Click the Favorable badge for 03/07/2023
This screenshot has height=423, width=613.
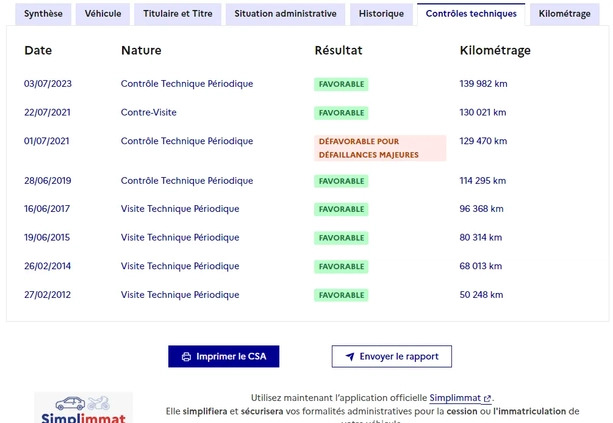341,84
